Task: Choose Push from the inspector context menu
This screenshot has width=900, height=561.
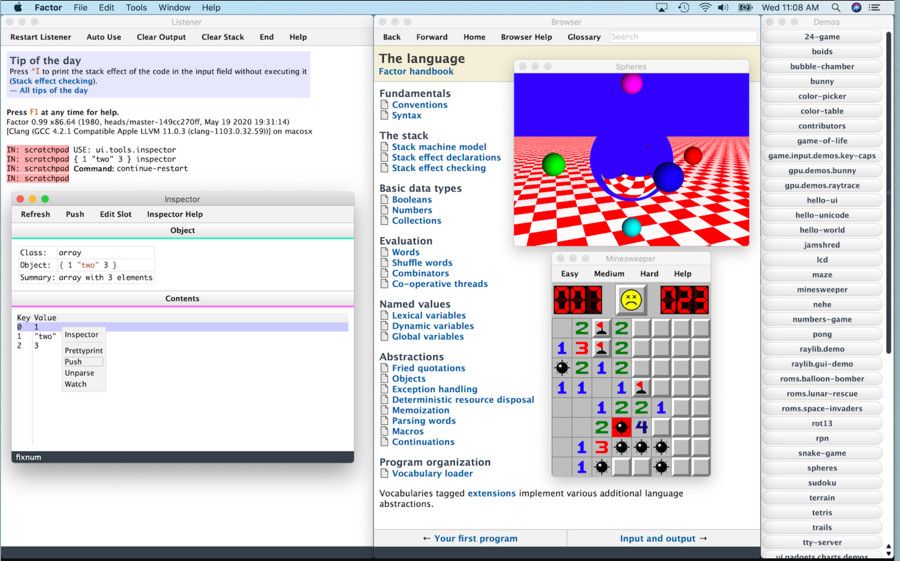Action: 83,362
